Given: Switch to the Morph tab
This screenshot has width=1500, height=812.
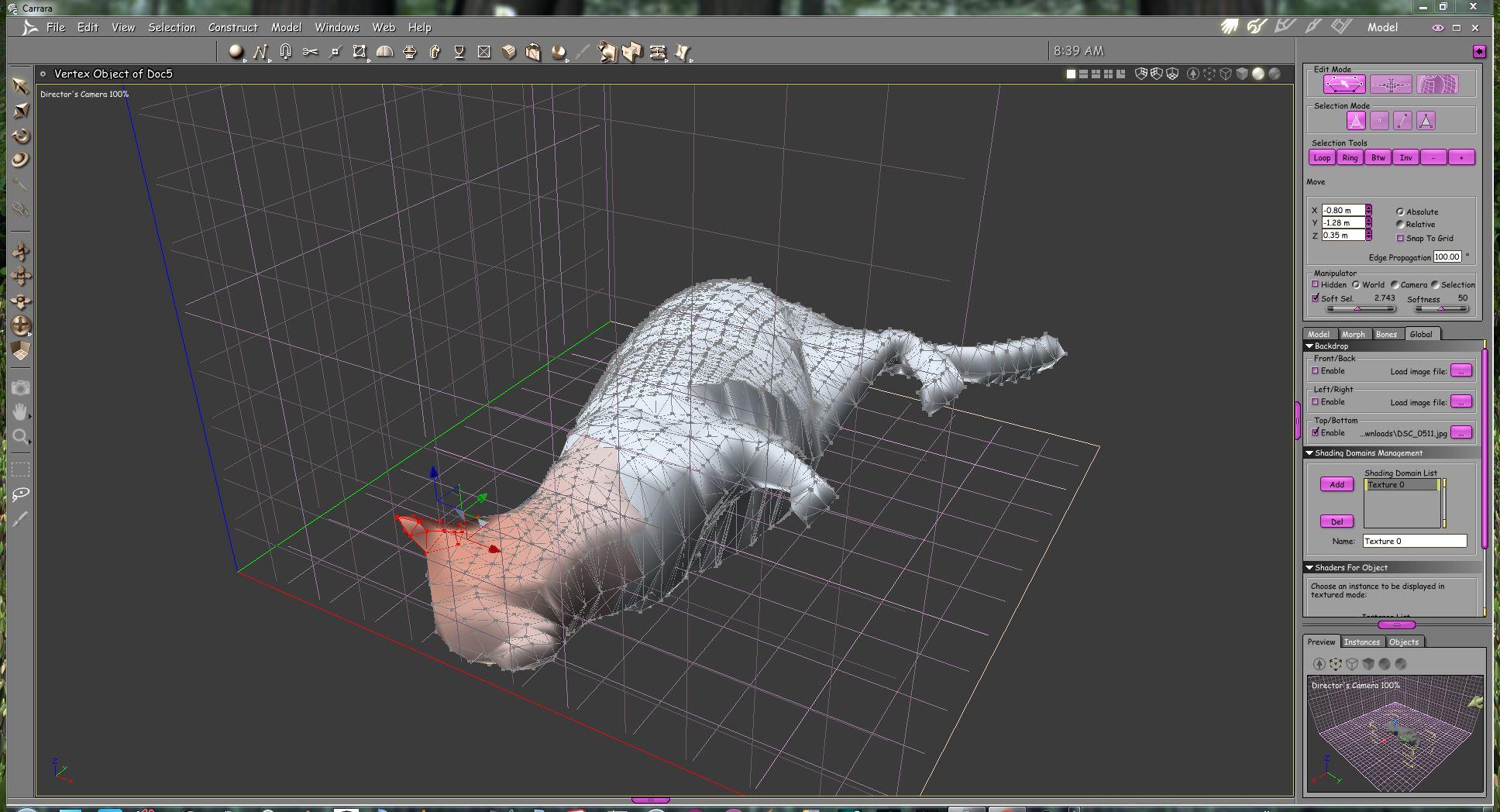Looking at the screenshot, I should [x=1353, y=334].
